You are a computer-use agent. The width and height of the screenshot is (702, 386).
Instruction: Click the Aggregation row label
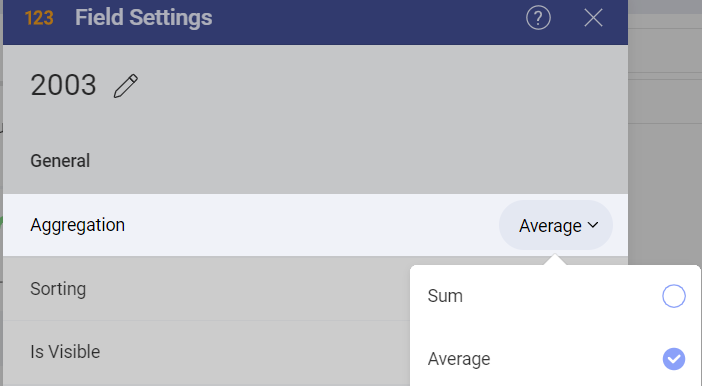77,225
